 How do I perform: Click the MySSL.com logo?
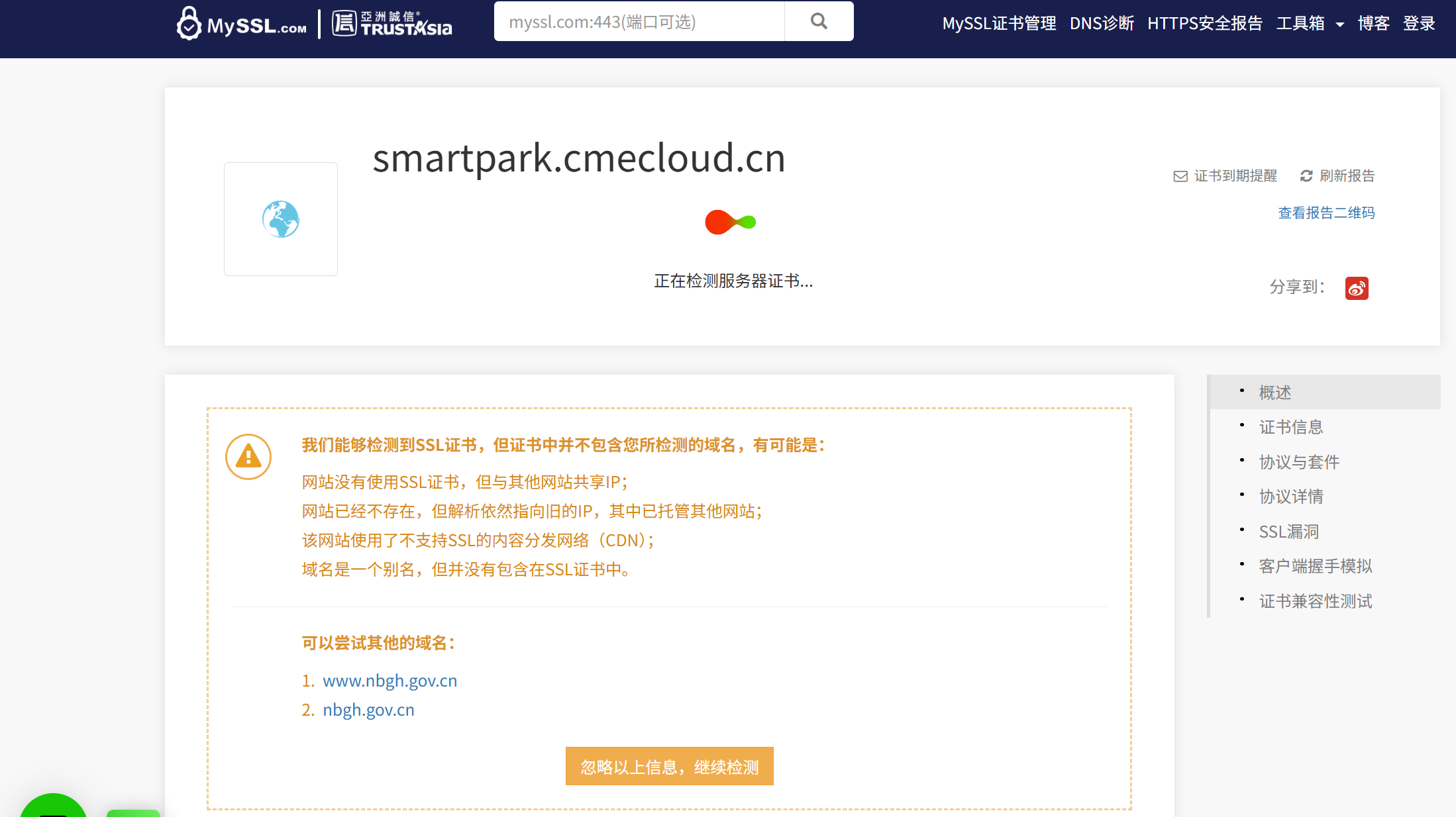tap(242, 24)
